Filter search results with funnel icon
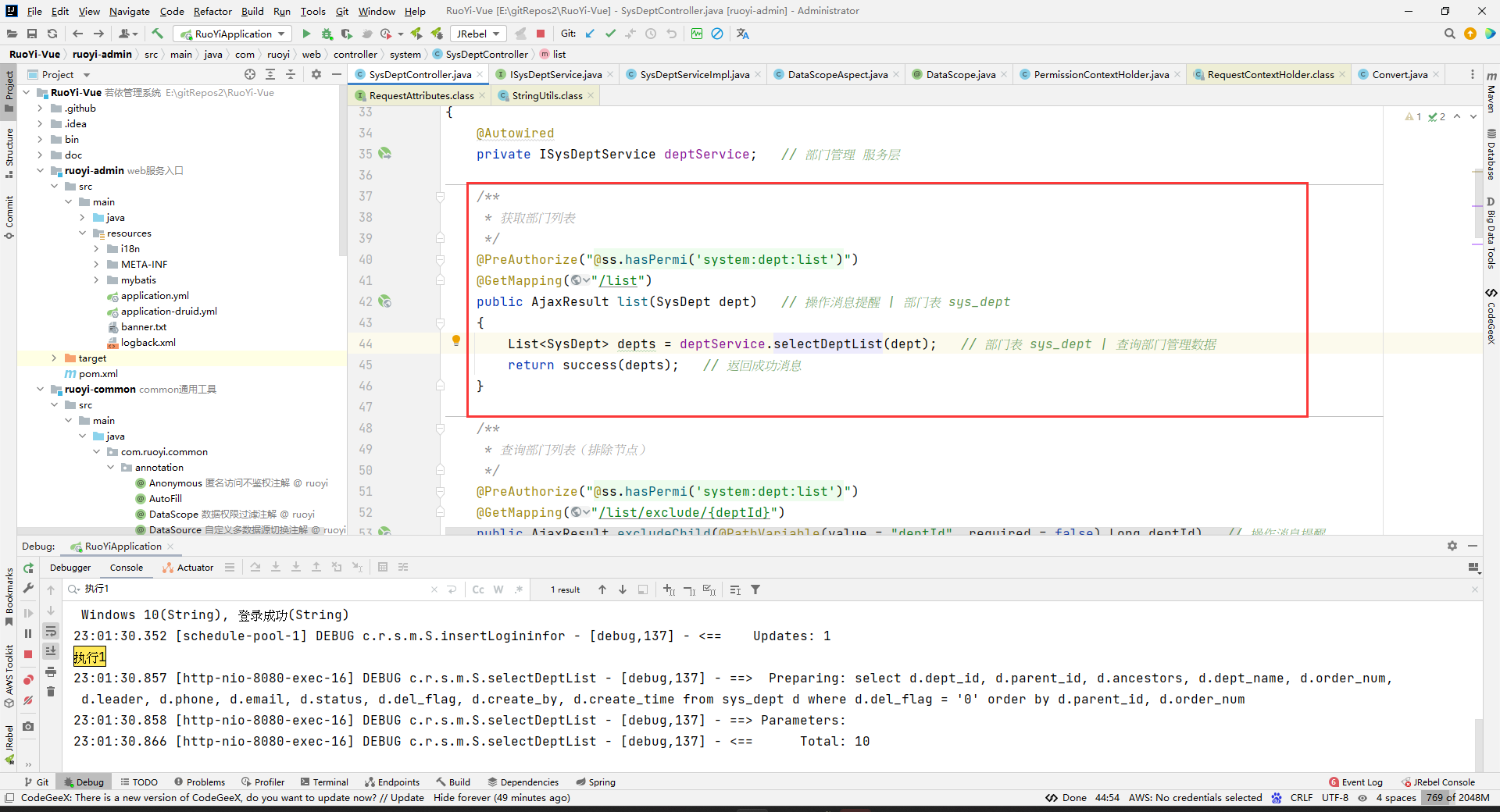 point(755,589)
